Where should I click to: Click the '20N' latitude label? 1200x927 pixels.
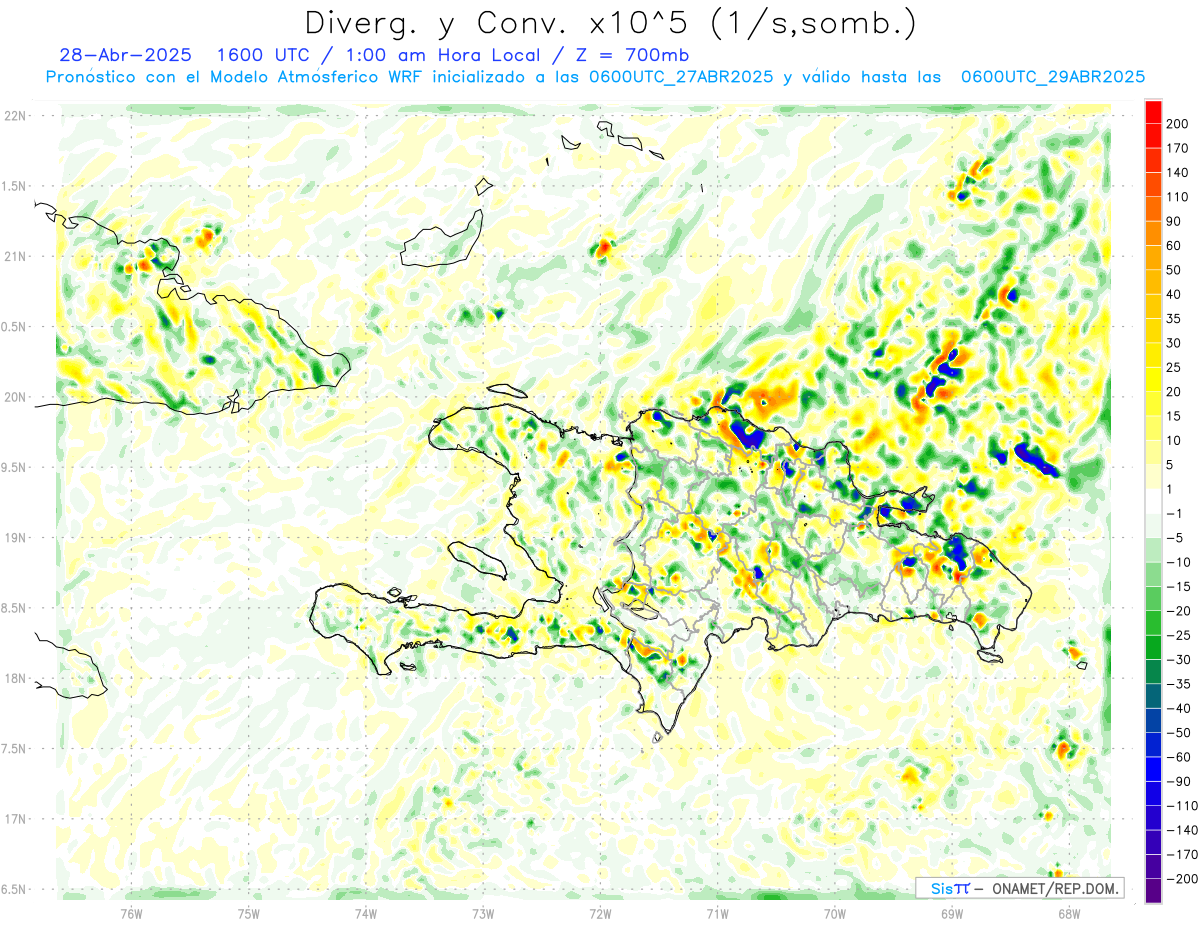pos(15,397)
